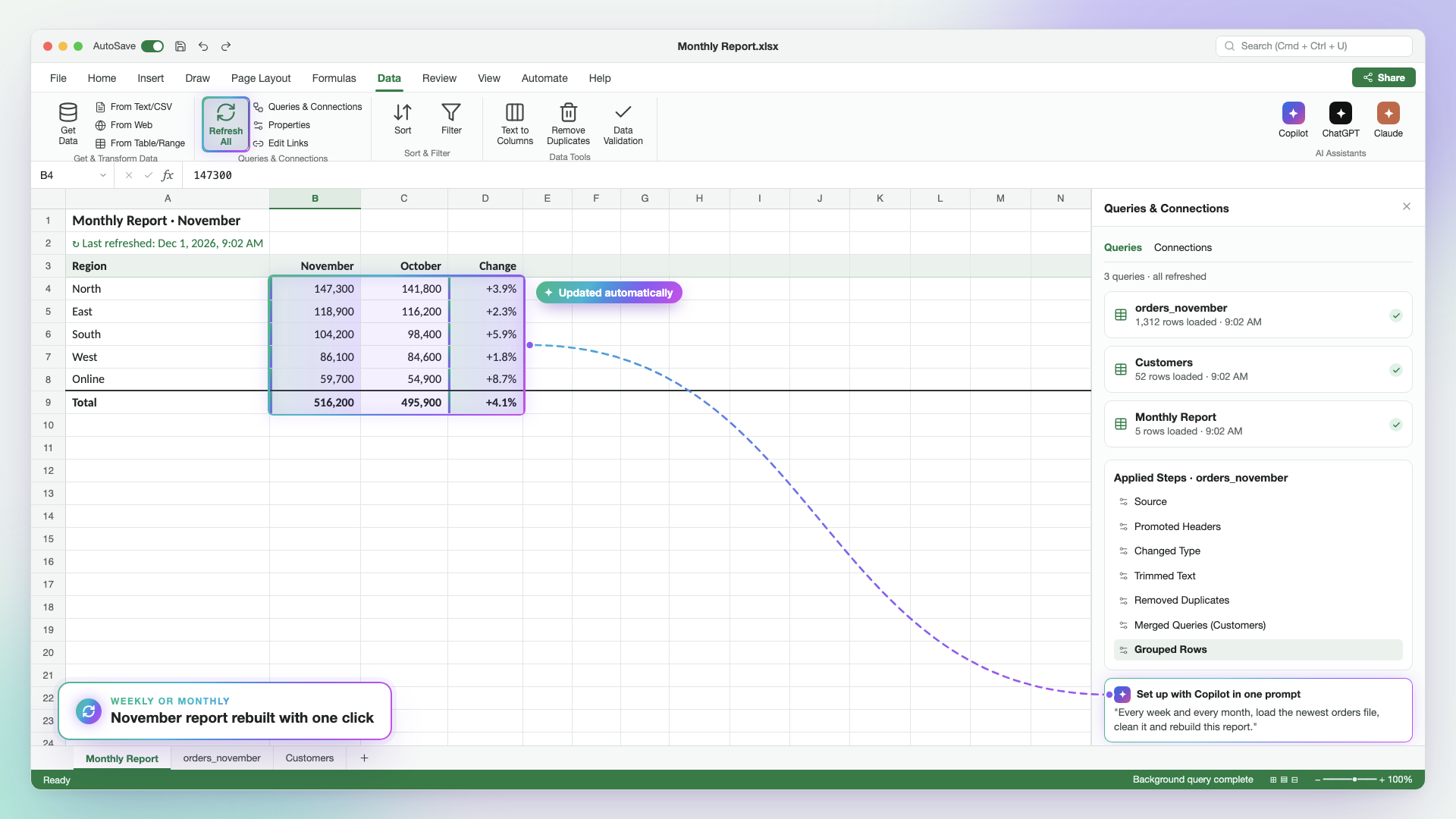1456x819 pixels.
Task: Click From Web option
Action: click(124, 125)
